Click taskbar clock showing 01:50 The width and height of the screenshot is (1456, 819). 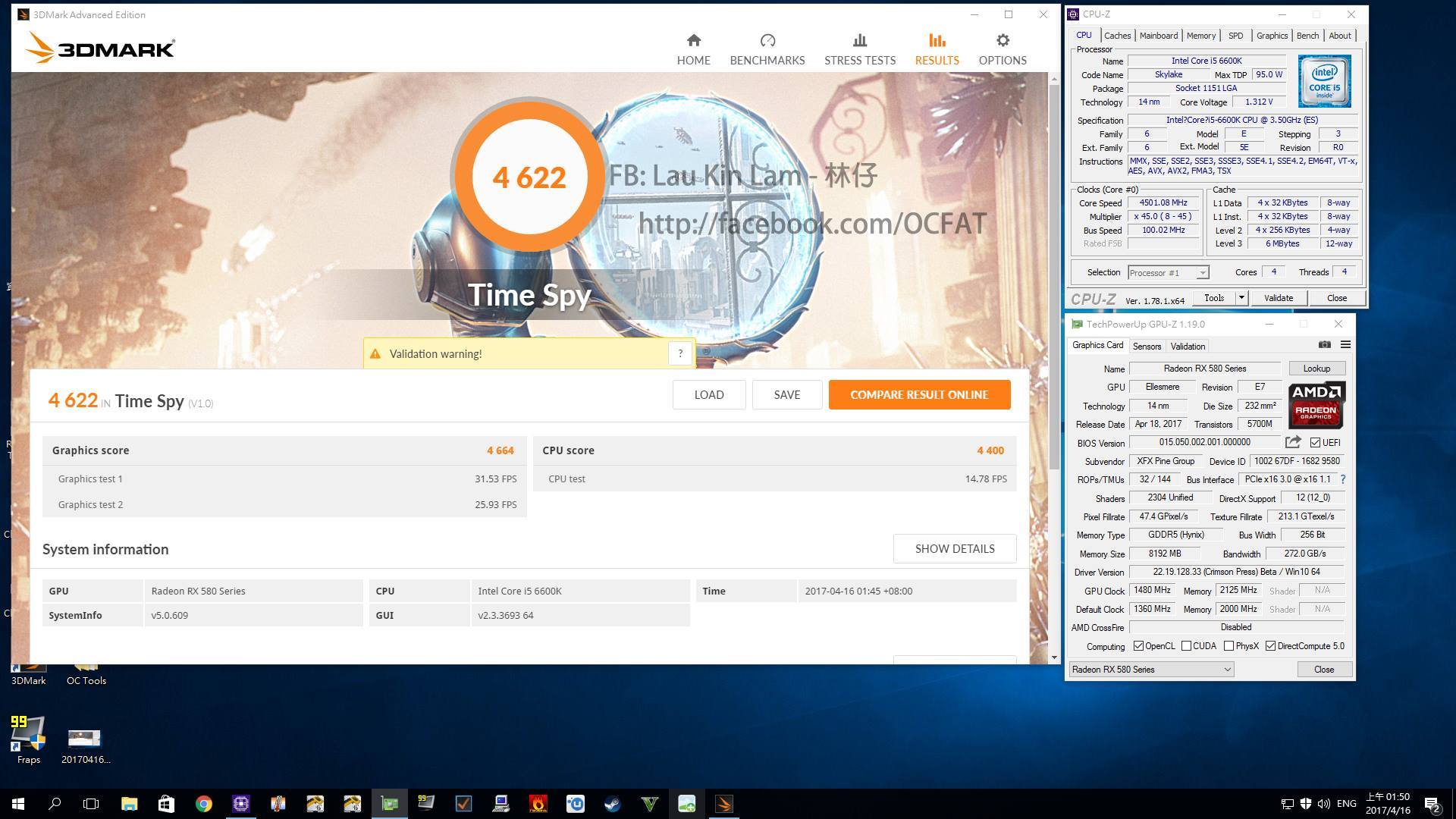click(x=1388, y=804)
